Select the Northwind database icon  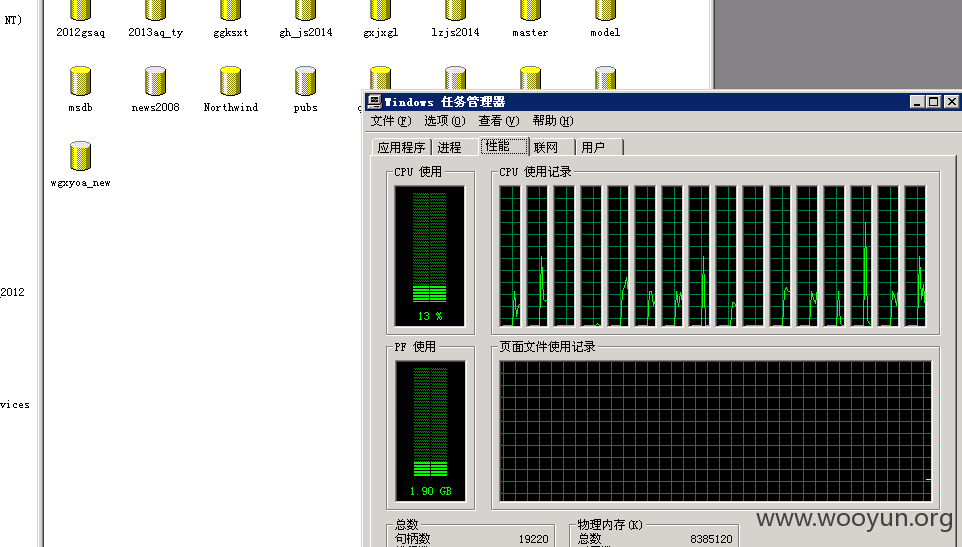(x=230, y=81)
